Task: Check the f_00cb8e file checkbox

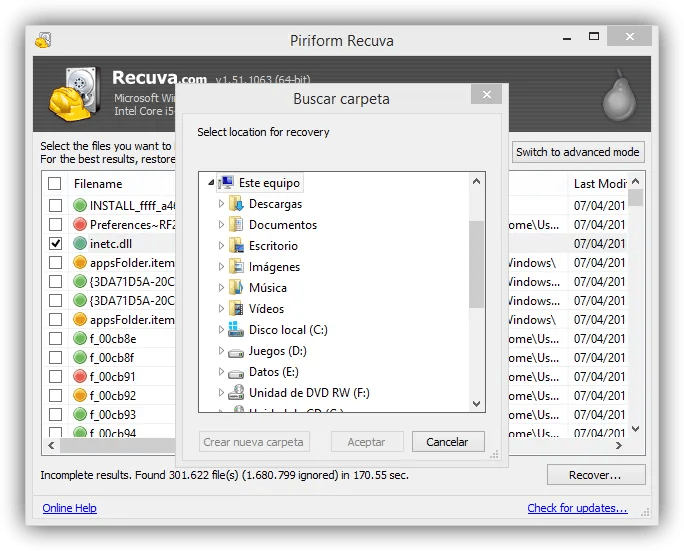Action: [55, 338]
